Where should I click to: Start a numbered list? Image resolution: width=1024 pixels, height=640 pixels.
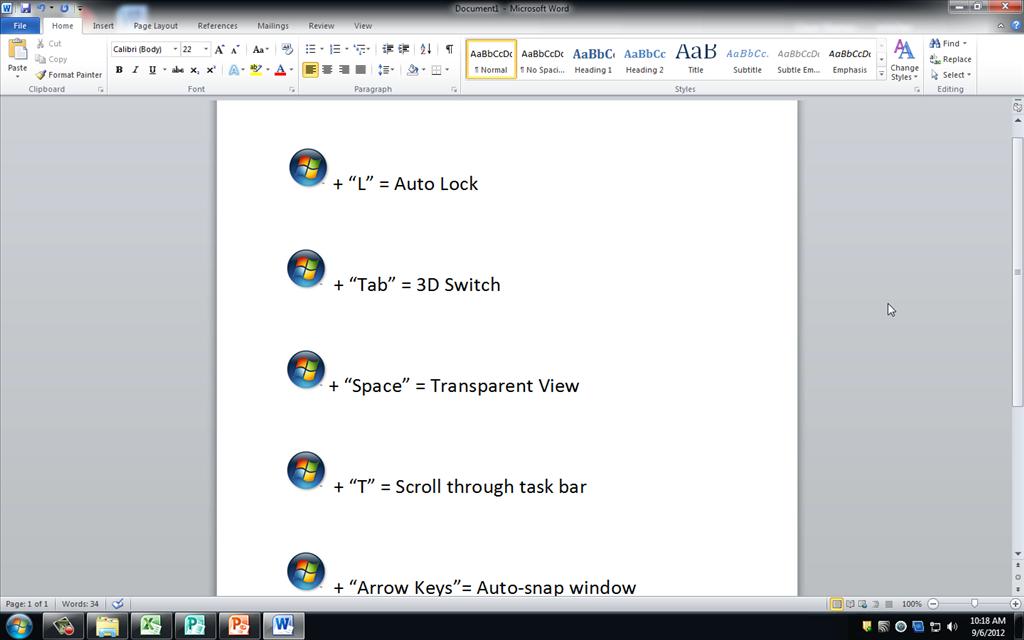335,49
